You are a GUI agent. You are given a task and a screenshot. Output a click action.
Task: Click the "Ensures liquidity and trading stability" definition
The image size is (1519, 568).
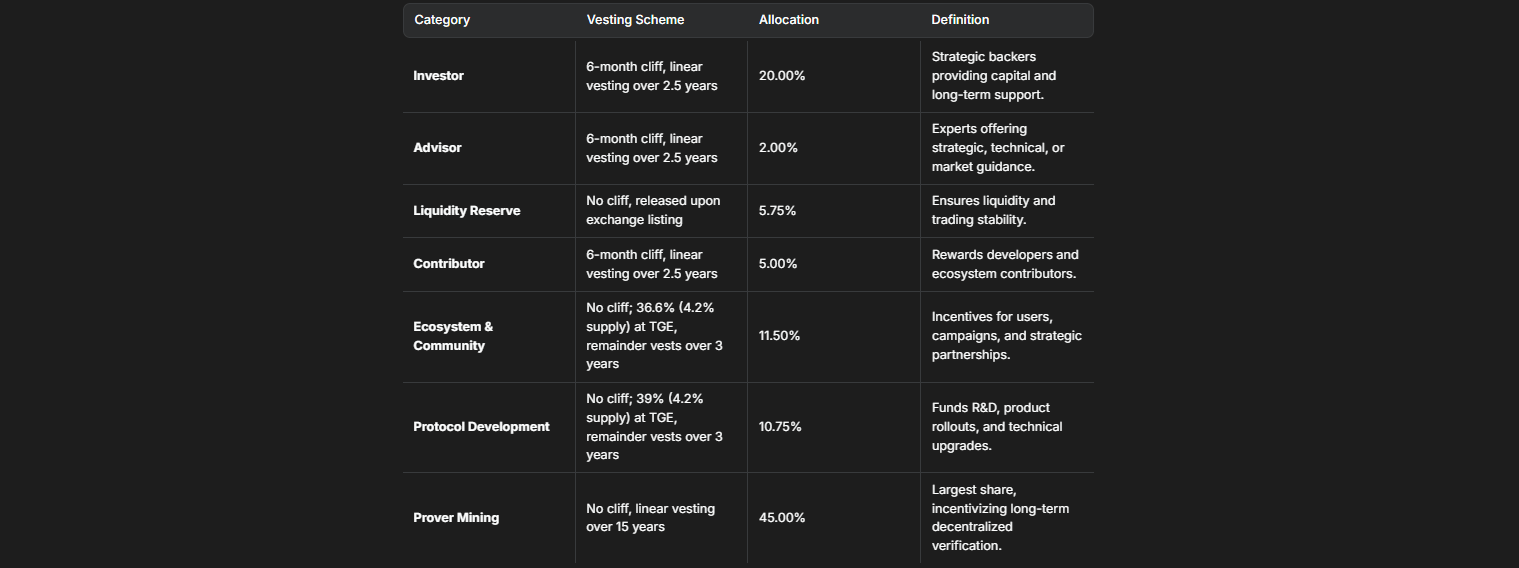993,210
